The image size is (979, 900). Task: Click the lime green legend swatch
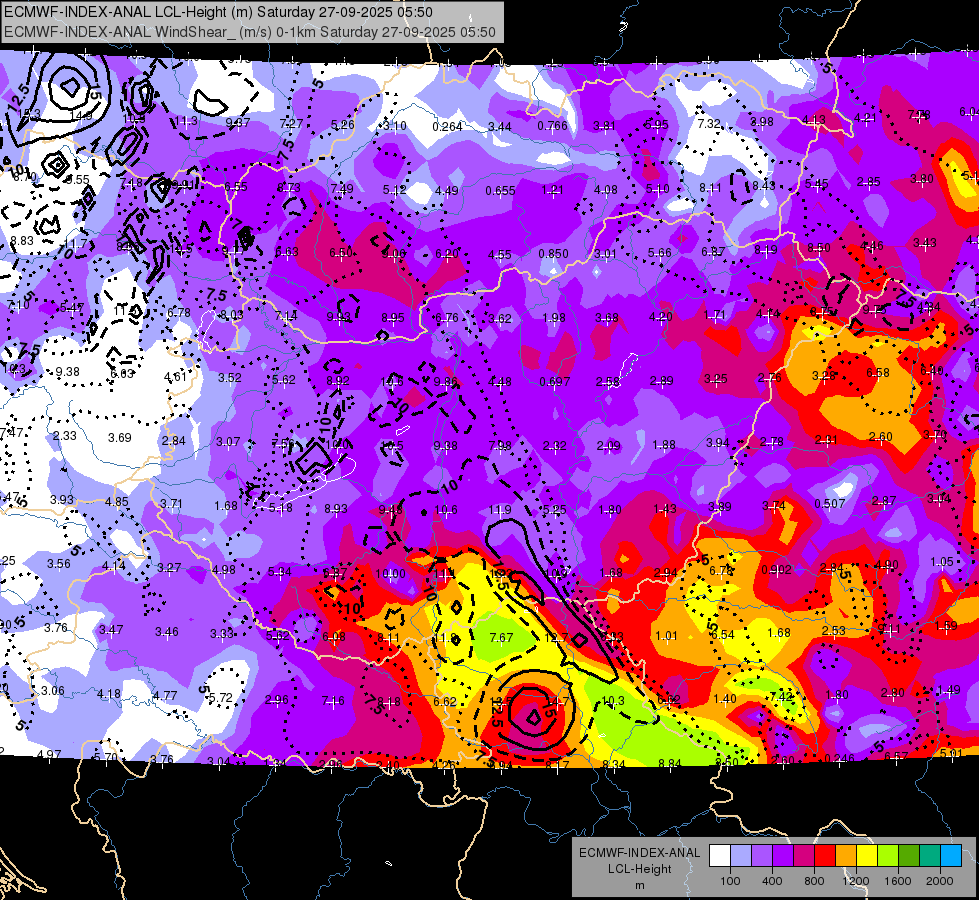pos(888,856)
